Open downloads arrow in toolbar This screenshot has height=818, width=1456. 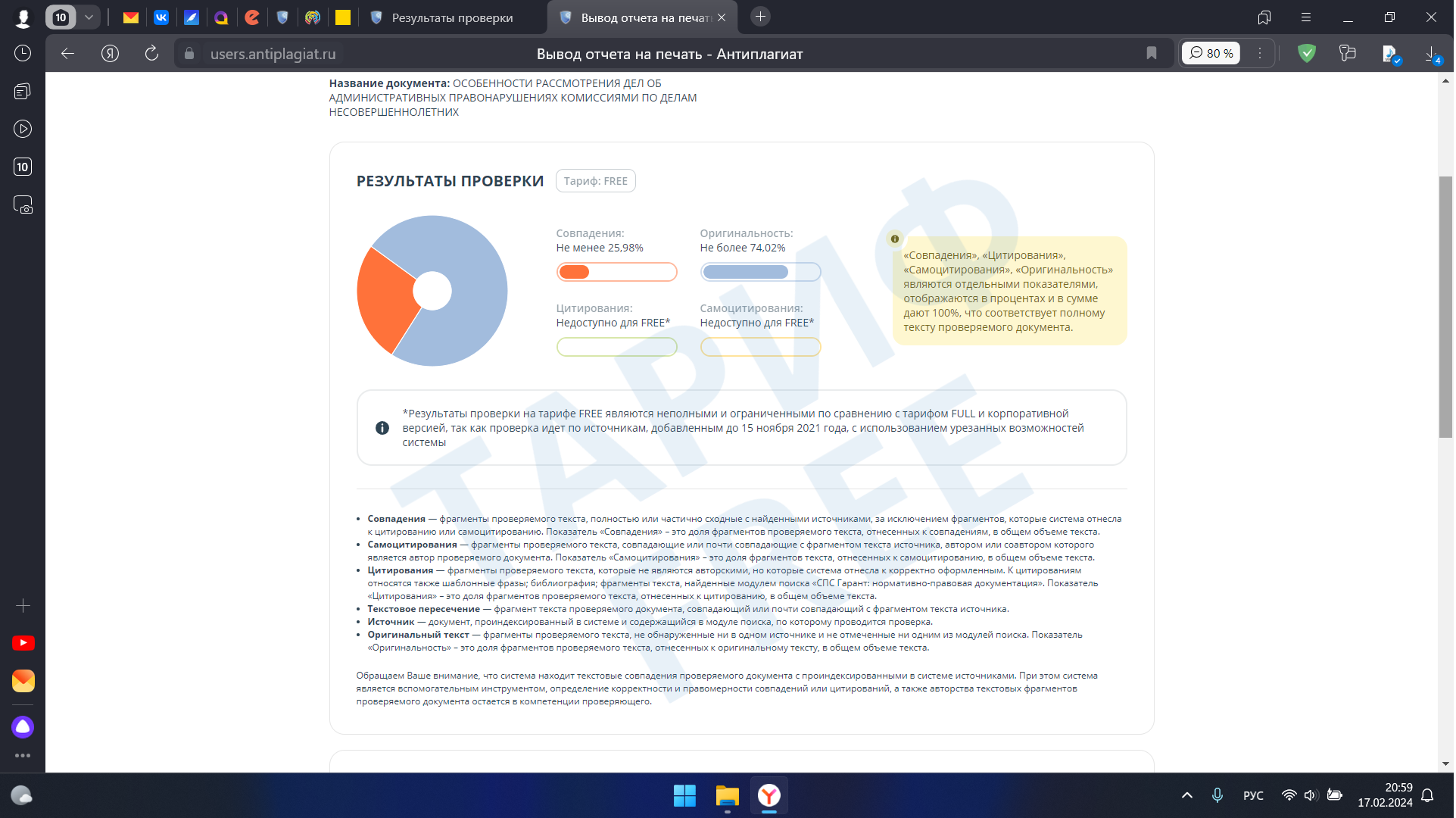[1430, 53]
